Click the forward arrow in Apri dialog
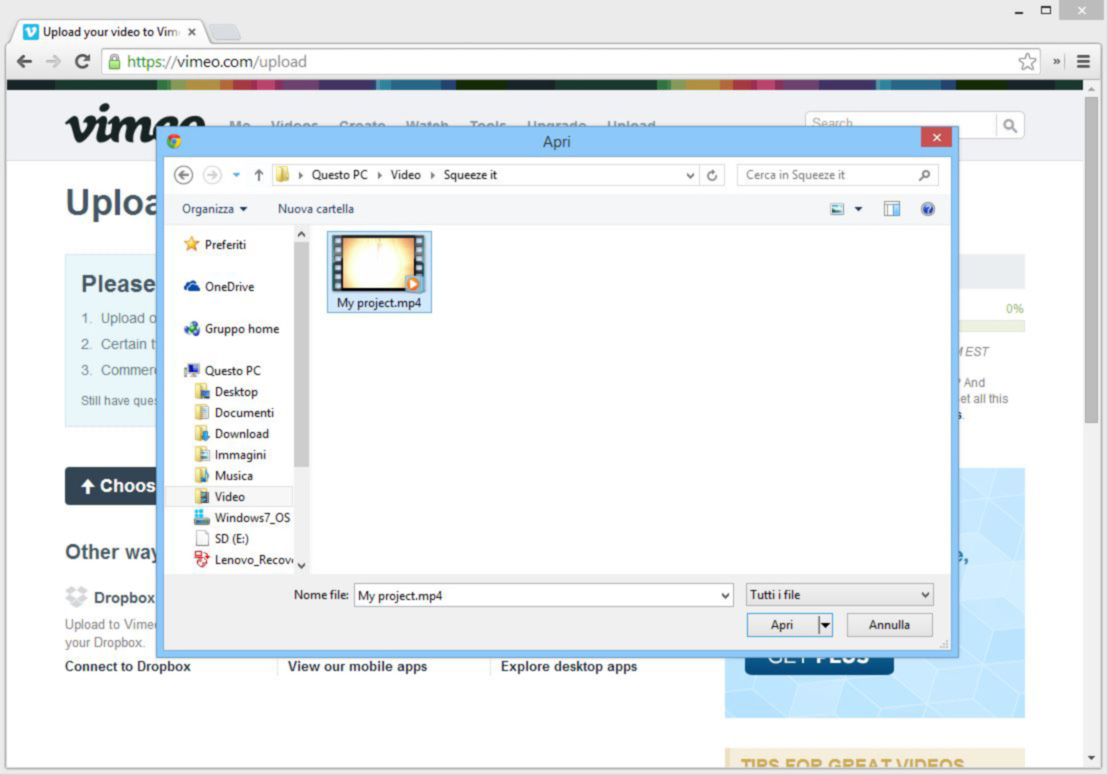The height and width of the screenshot is (775, 1108). tap(212, 174)
